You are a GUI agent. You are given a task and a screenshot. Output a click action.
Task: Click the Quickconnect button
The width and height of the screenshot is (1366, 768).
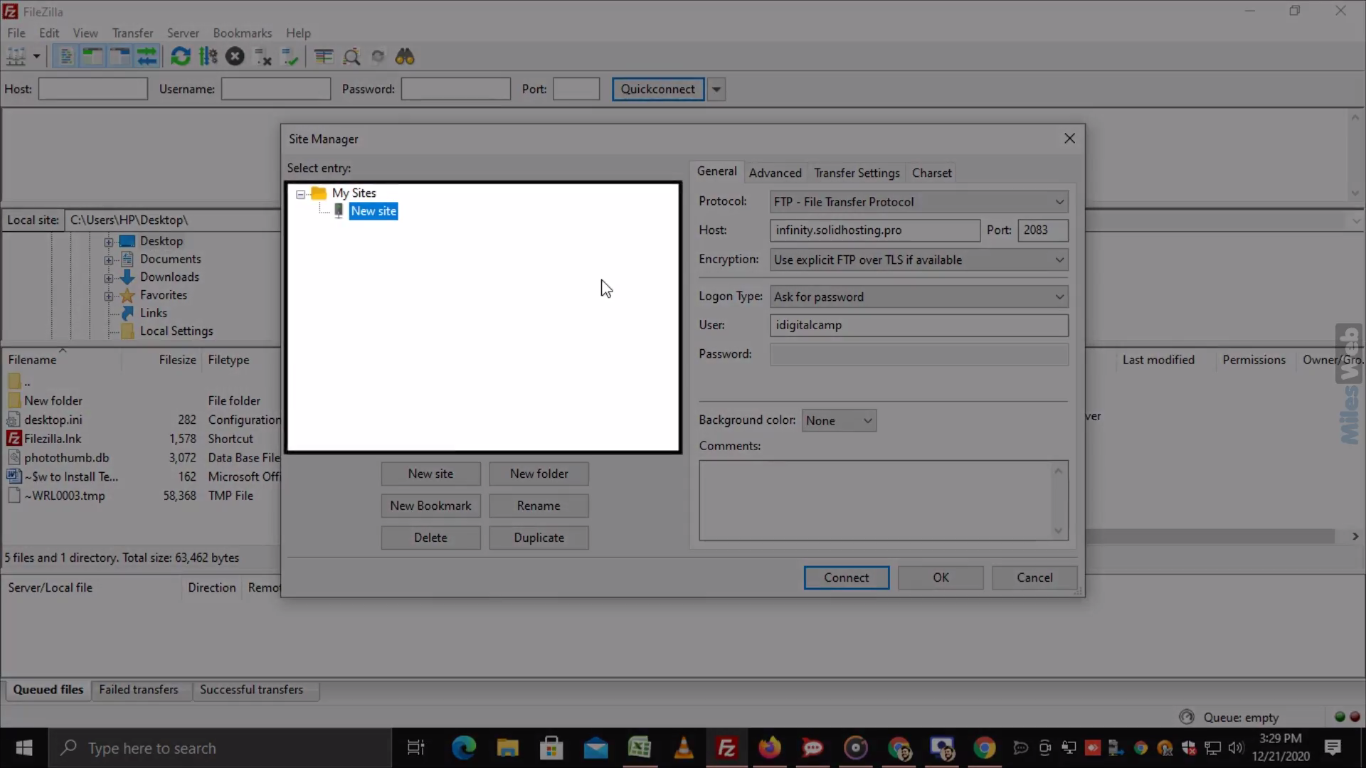pos(658,89)
